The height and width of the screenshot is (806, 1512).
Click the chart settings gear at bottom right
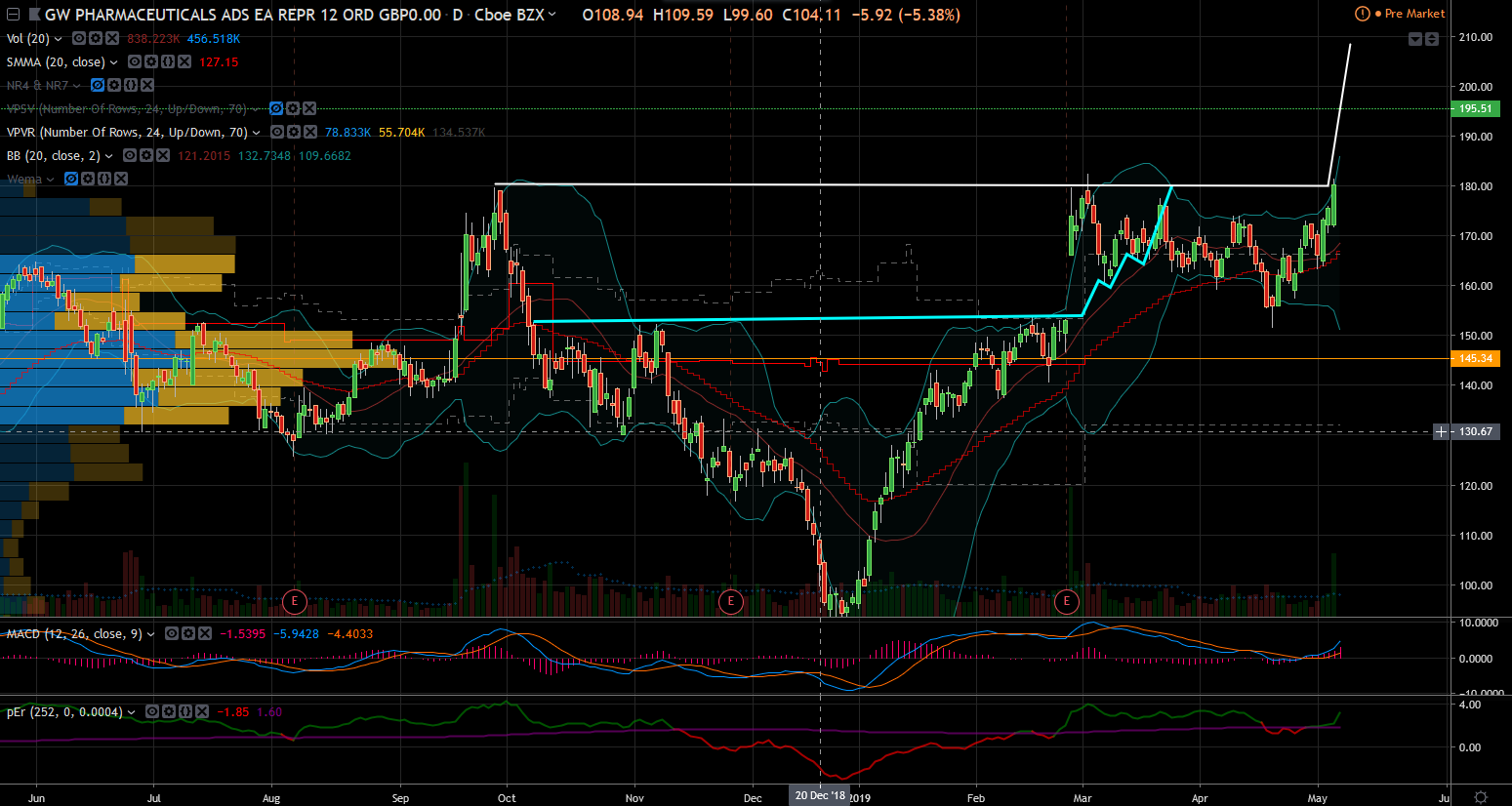click(x=1481, y=797)
